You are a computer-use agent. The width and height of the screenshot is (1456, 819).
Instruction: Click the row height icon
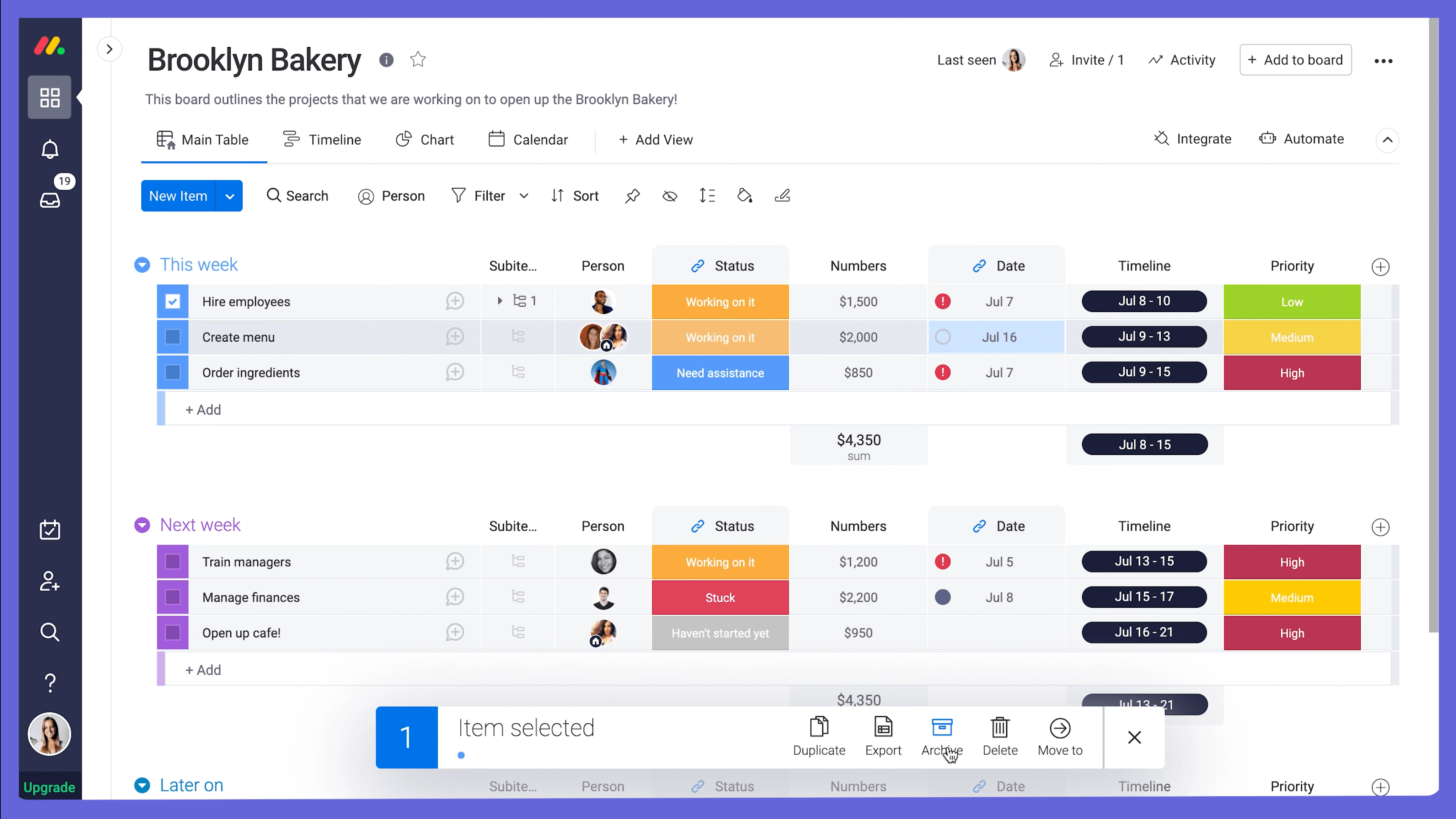point(707,196)
